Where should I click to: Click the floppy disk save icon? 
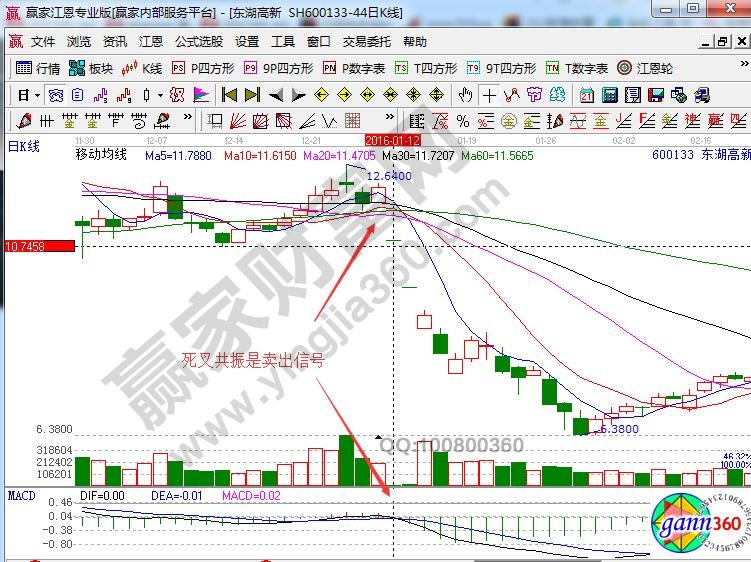[656, 95]
